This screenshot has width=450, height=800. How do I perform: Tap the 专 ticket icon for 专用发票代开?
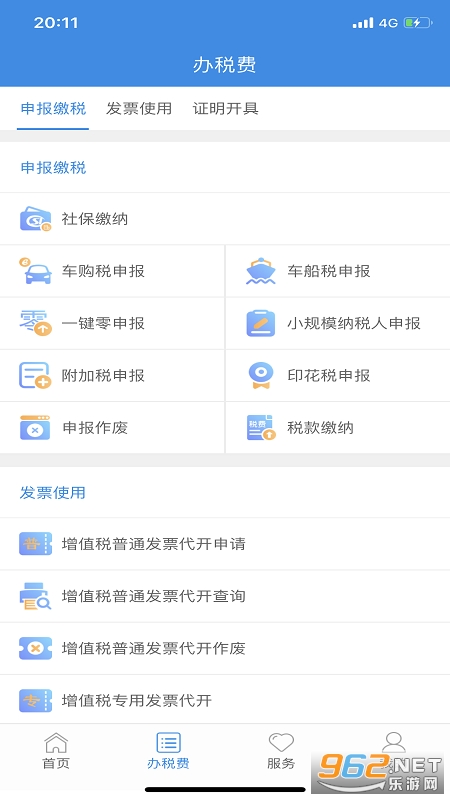click(35, 701)
